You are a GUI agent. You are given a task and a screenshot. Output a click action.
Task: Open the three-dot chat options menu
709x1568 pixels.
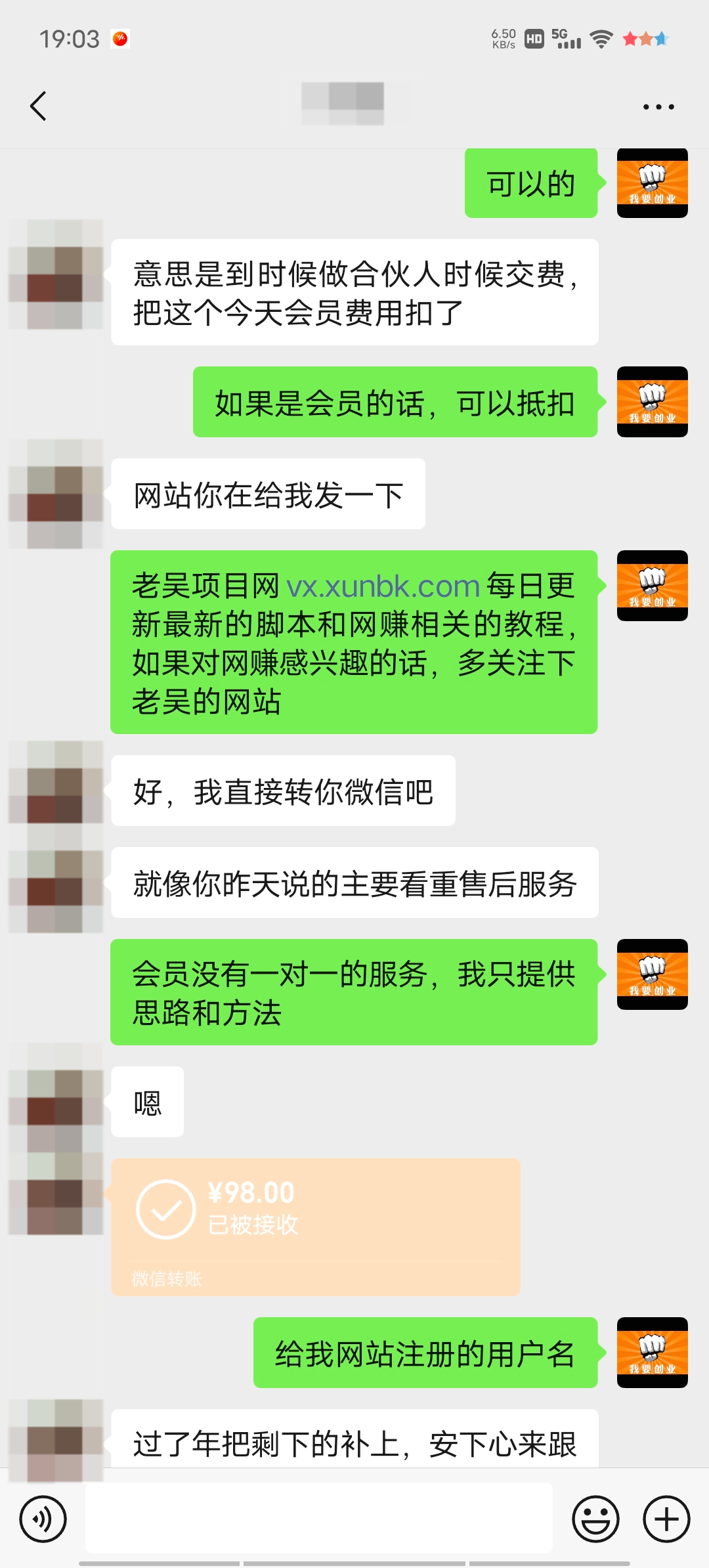click(x=658, y=106)
